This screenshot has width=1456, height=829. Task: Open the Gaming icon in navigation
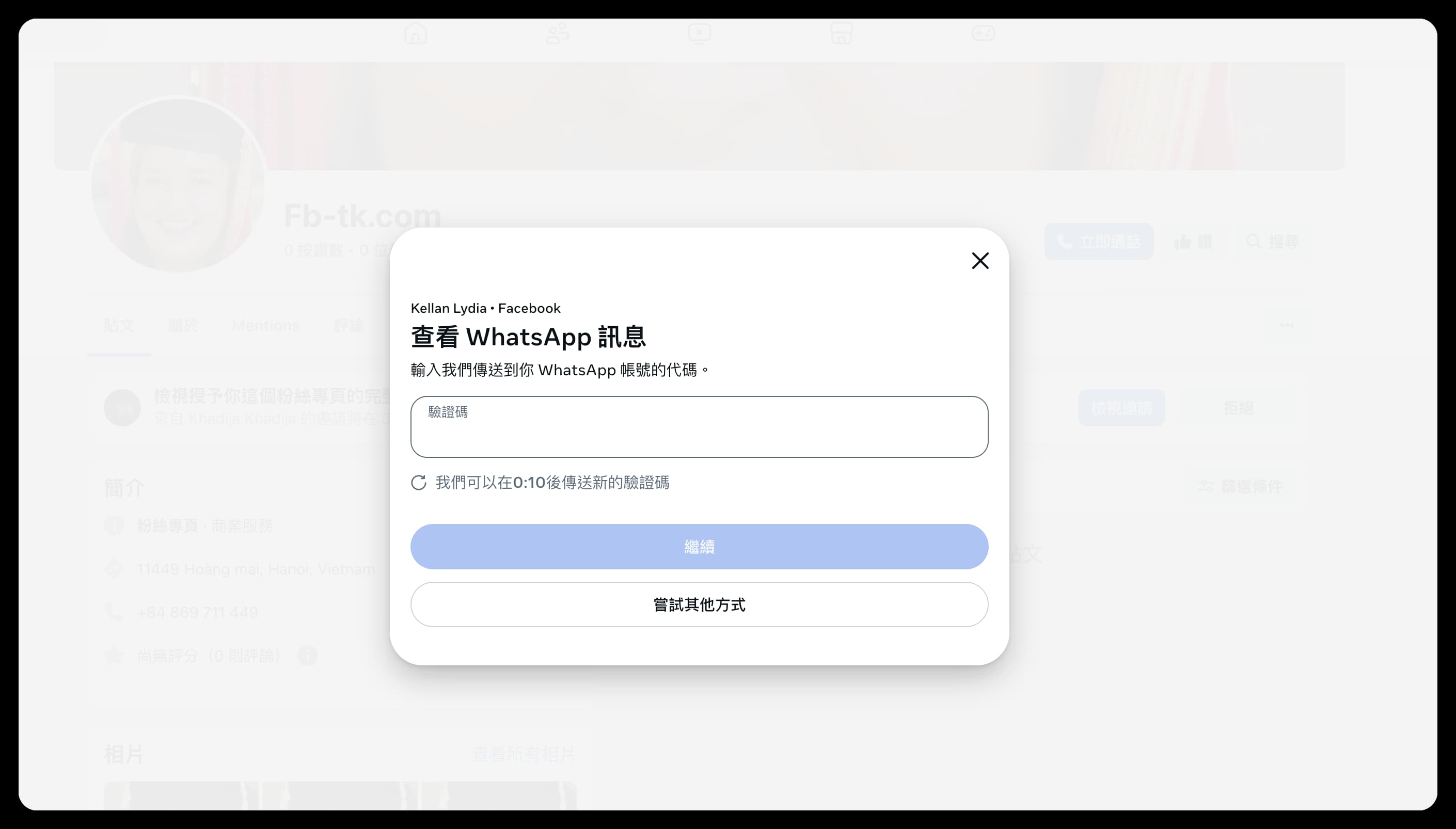(984, 34)
